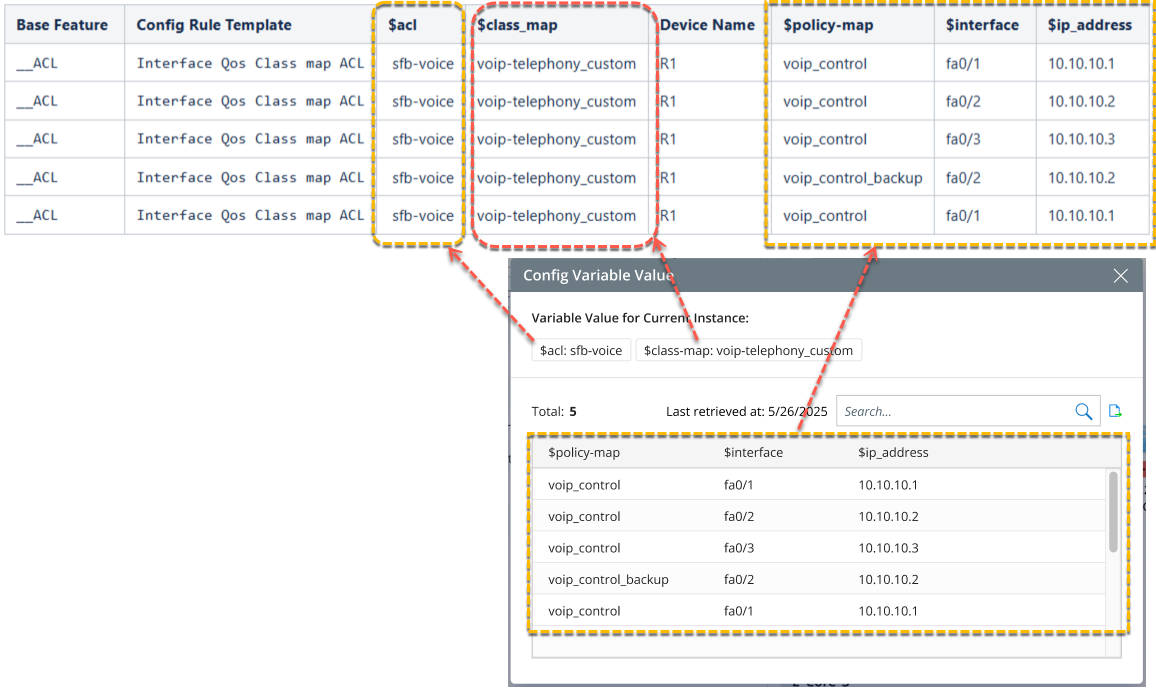The width and height of the screenshot is (1156, 690).
Task: Select voip_control_backup in main table
Action: click(852, 178)
